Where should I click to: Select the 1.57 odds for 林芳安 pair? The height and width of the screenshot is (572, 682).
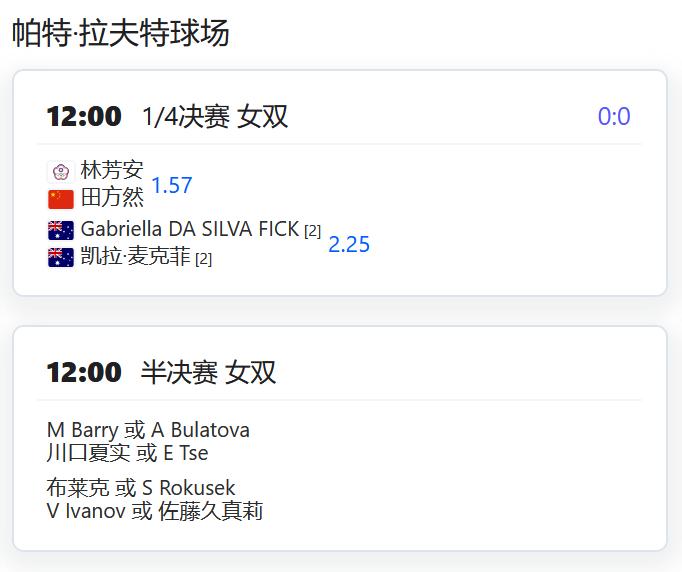[x=172, y=185]
